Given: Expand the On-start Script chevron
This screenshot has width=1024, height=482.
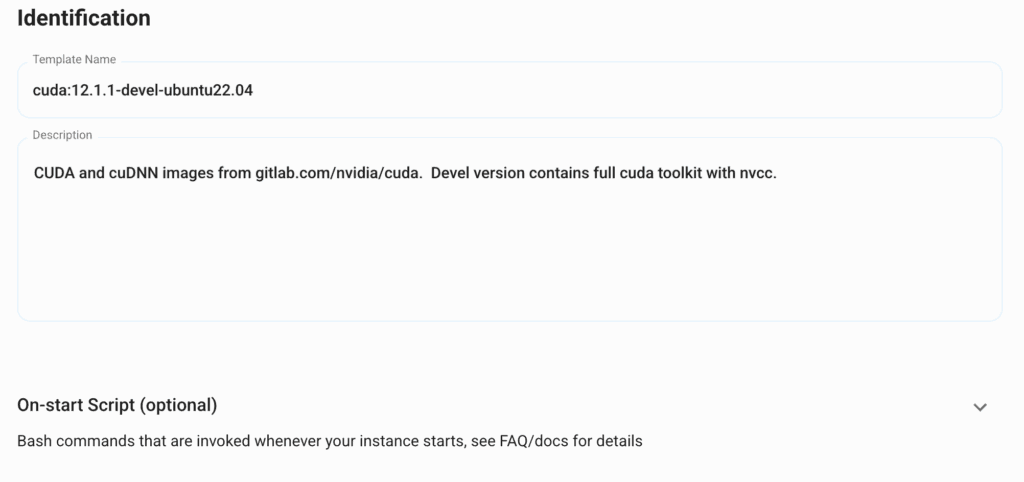Looking at the screenshot, I should coord(980,407).
